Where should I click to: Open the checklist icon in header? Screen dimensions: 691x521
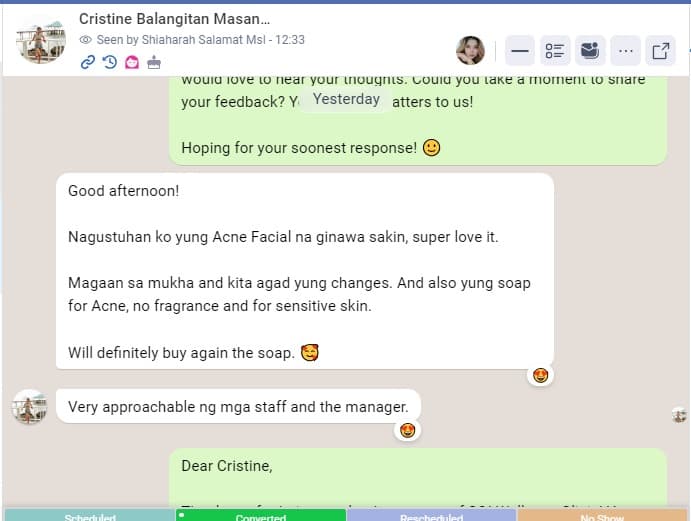point(555,51)
